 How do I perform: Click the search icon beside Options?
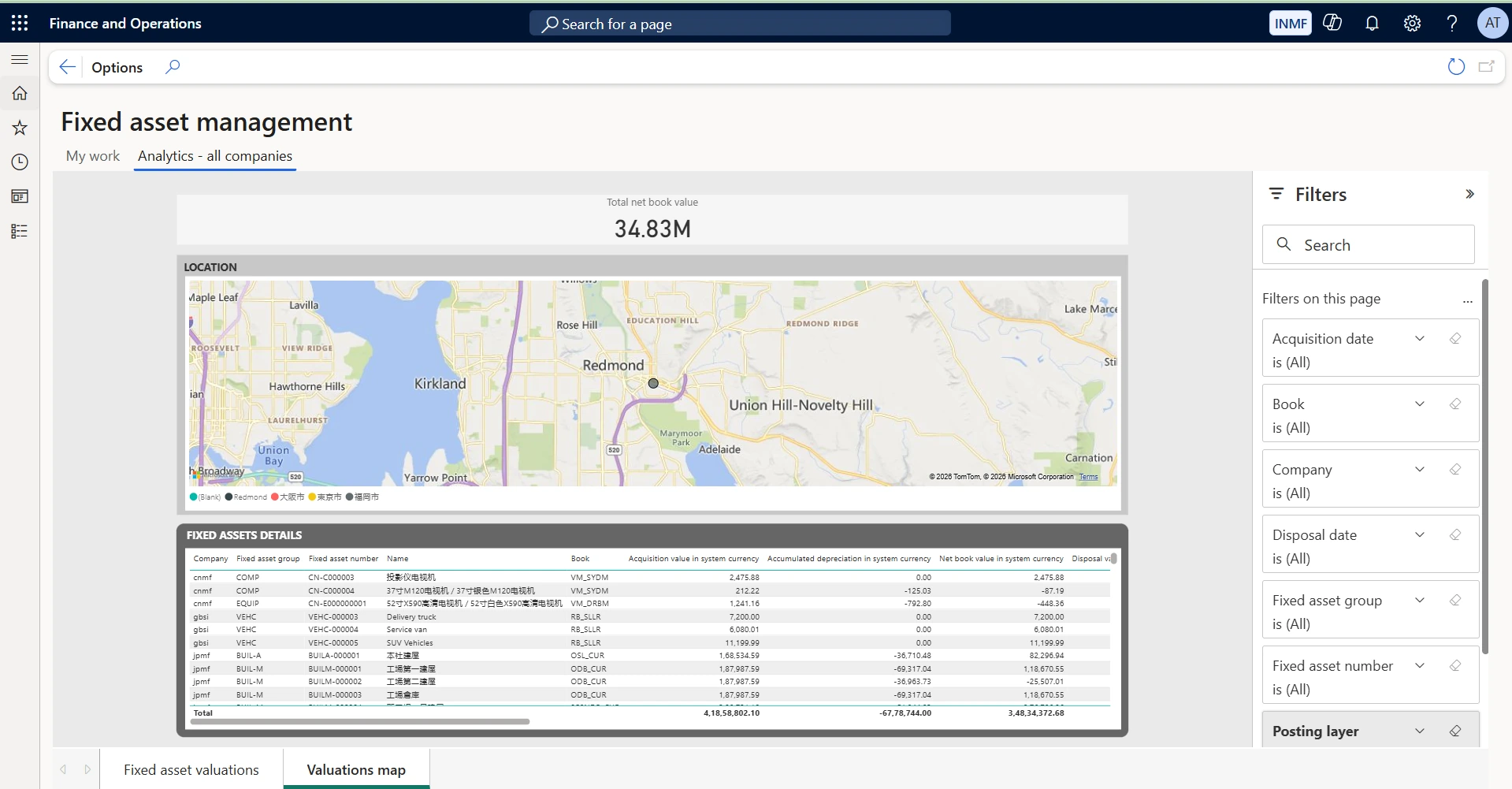pos(173,67)
